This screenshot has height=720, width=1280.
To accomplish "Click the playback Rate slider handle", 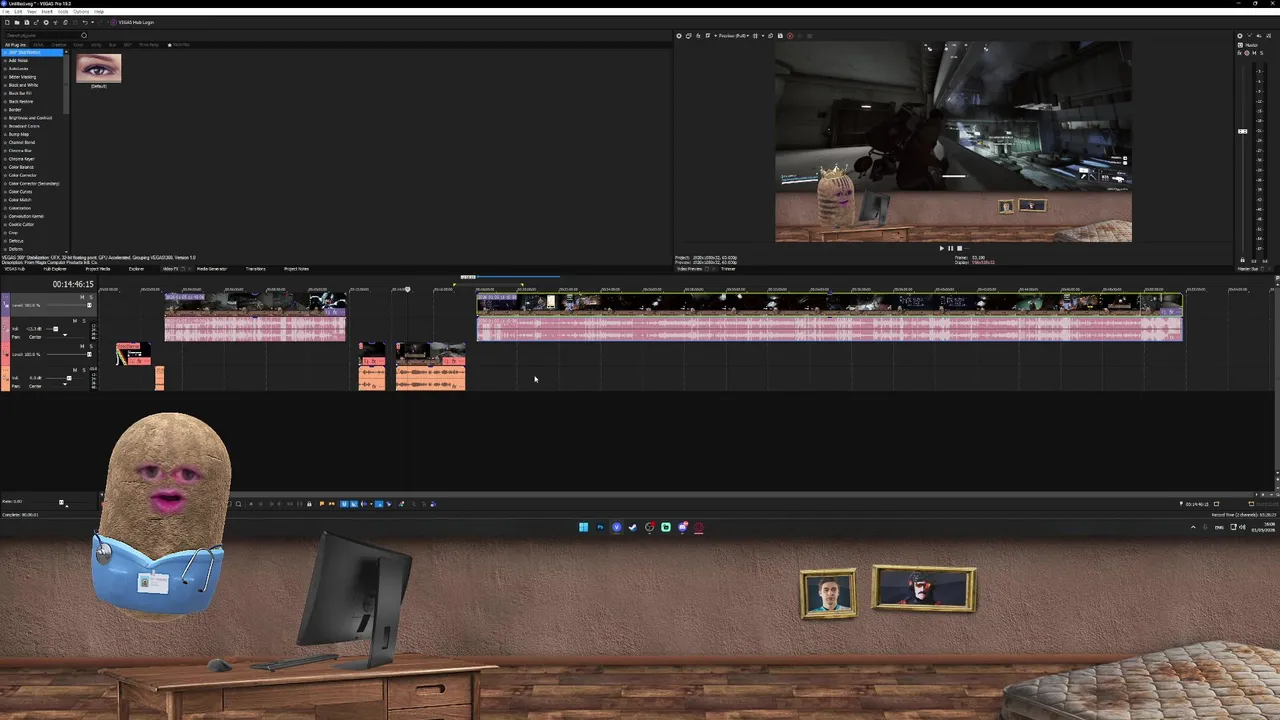I will 61,503.
